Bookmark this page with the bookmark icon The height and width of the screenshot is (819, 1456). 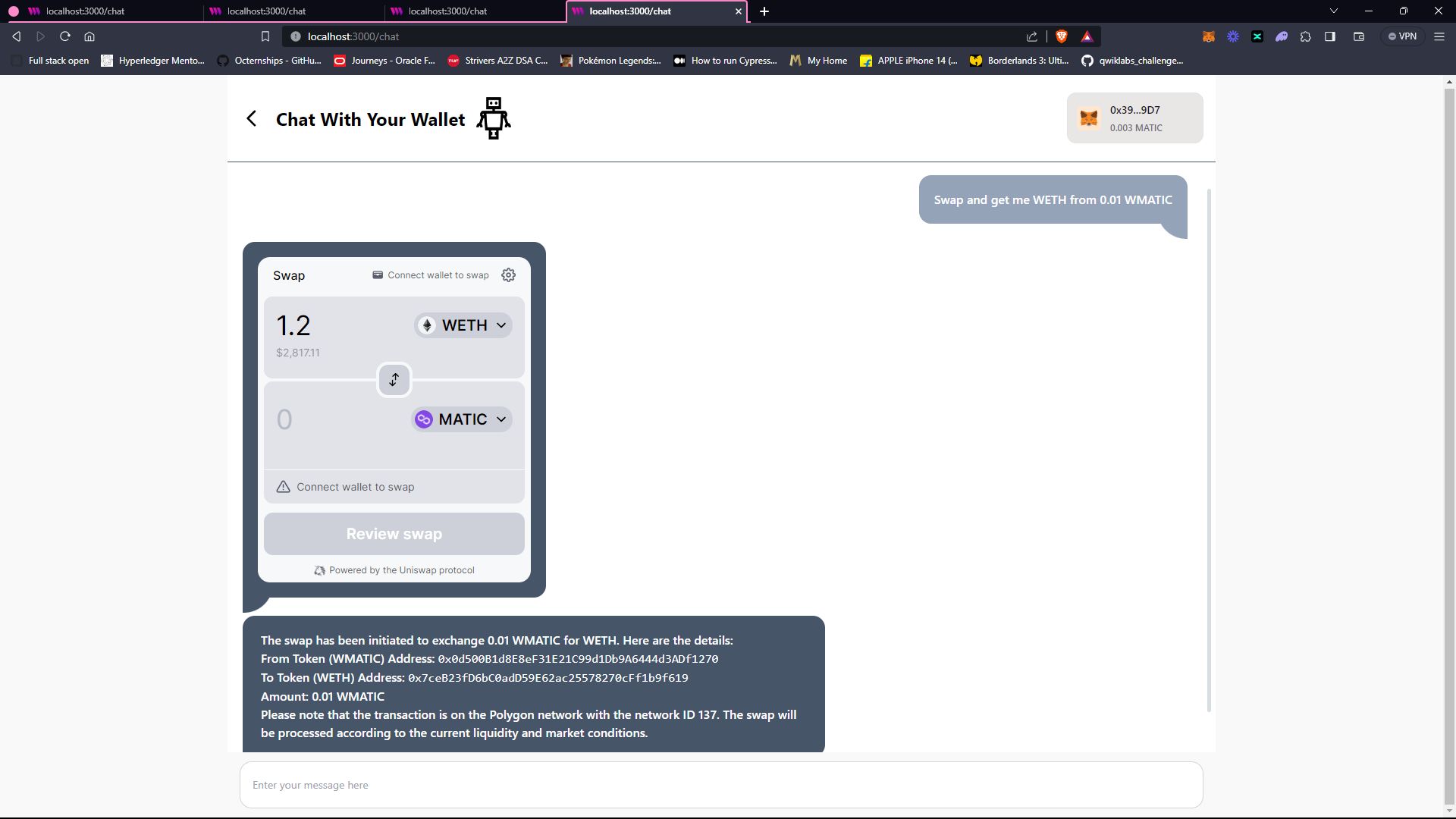265,36
